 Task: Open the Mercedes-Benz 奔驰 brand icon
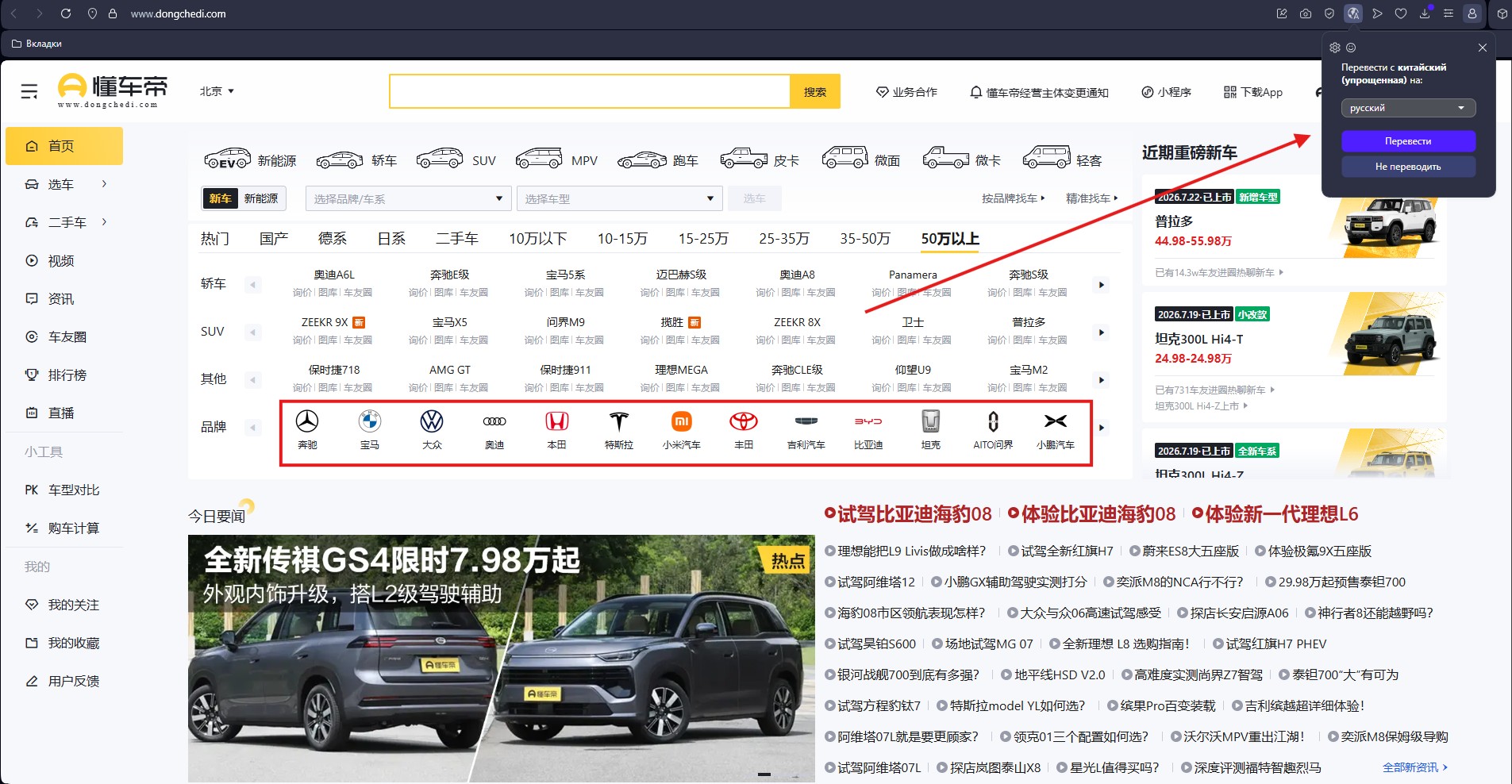(307, 421)
